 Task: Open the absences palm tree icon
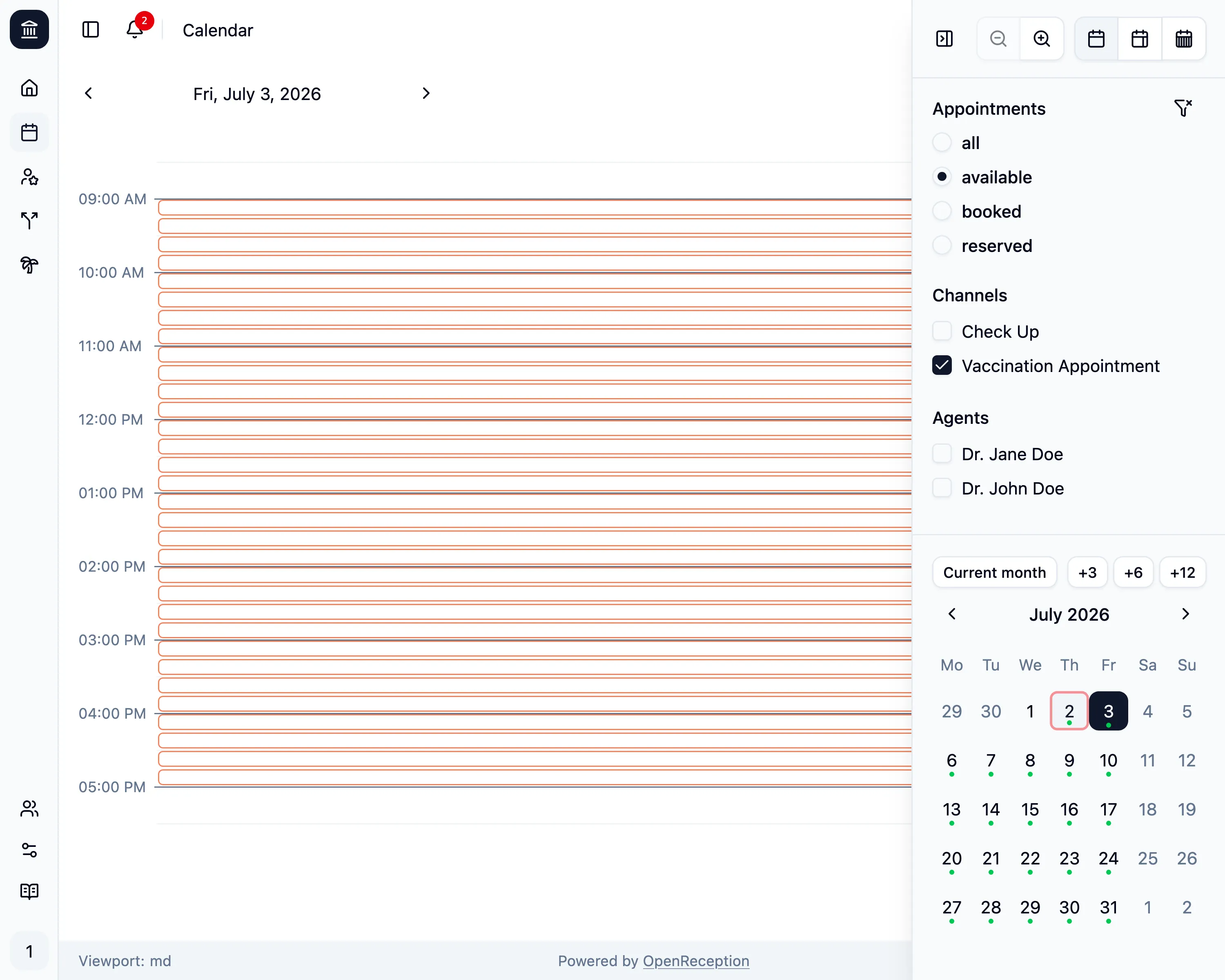point(29,265)
